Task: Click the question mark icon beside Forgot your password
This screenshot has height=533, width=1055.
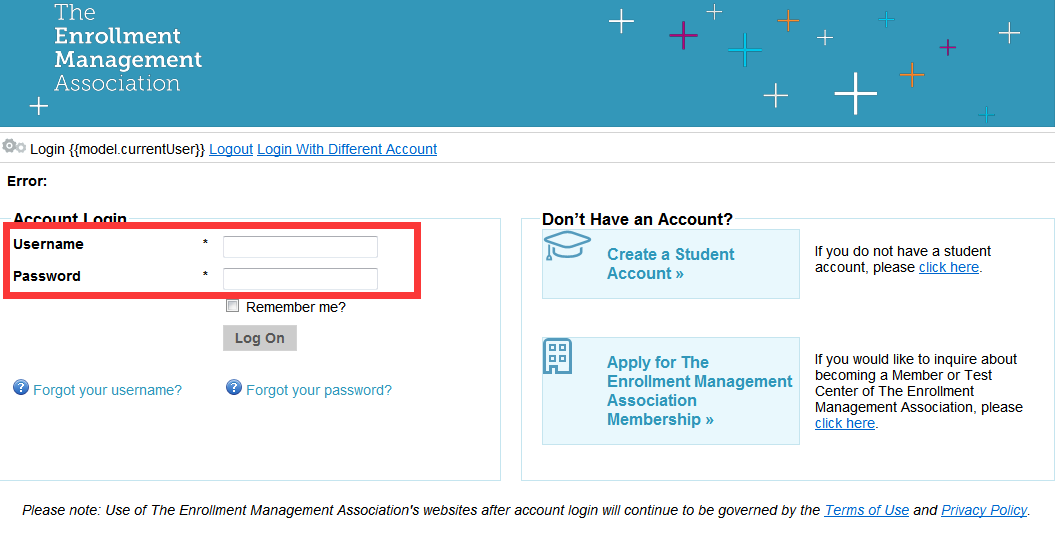Action: [x=233, y=388]
